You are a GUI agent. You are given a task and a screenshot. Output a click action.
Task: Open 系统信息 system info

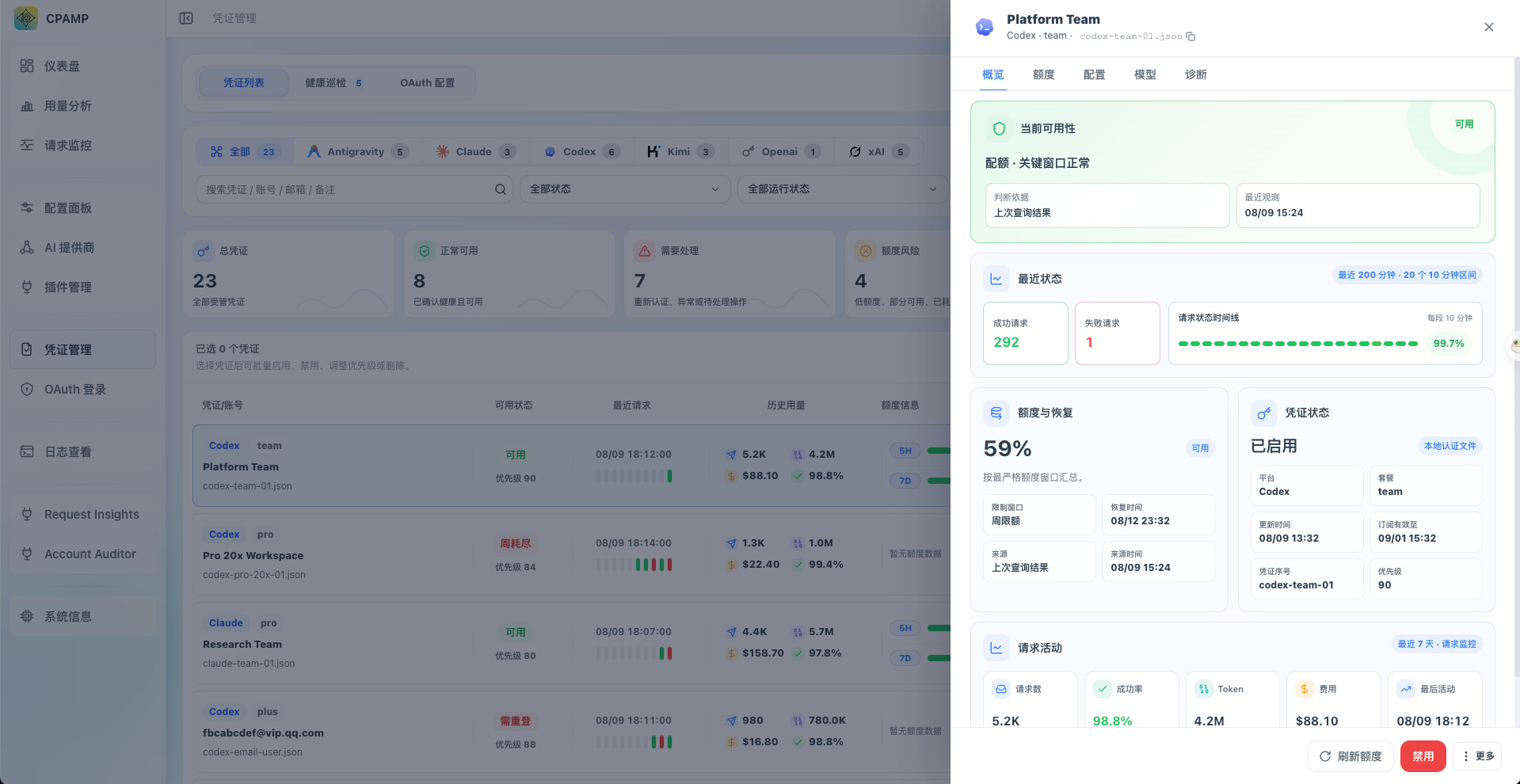pyautogui.click(x=82, y=617)
